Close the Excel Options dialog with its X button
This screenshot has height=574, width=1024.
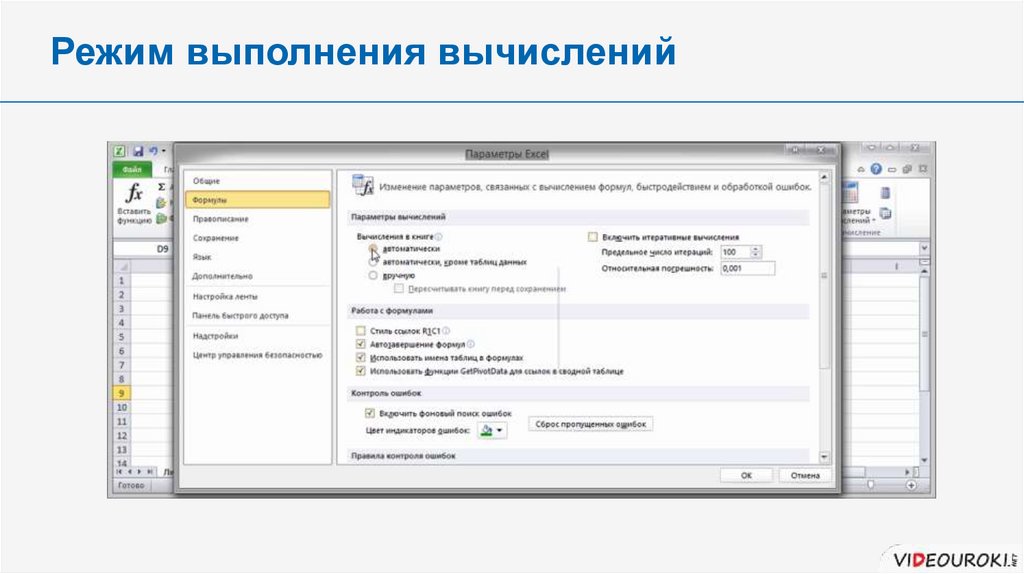[822, 151]
